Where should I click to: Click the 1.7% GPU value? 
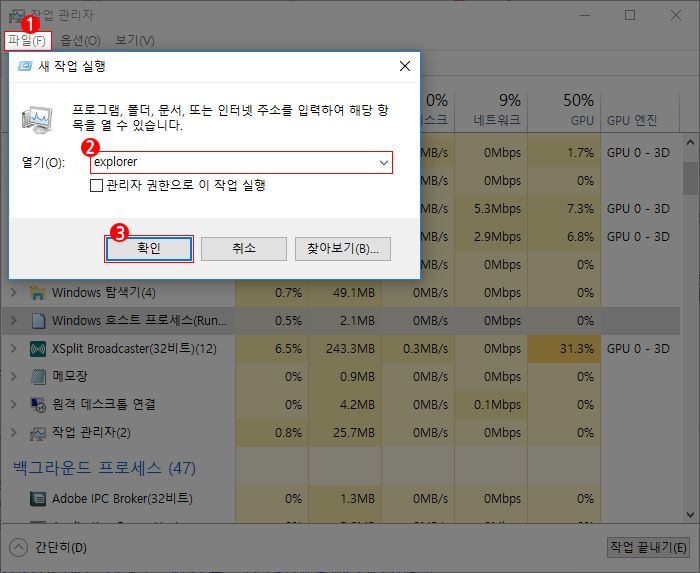[580, 153]
